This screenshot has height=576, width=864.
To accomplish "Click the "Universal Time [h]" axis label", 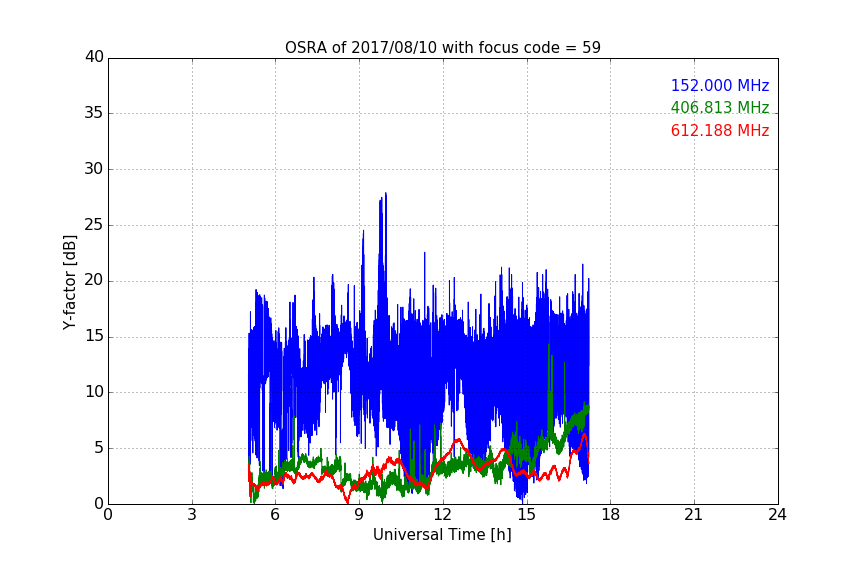I will click(442, 535).
